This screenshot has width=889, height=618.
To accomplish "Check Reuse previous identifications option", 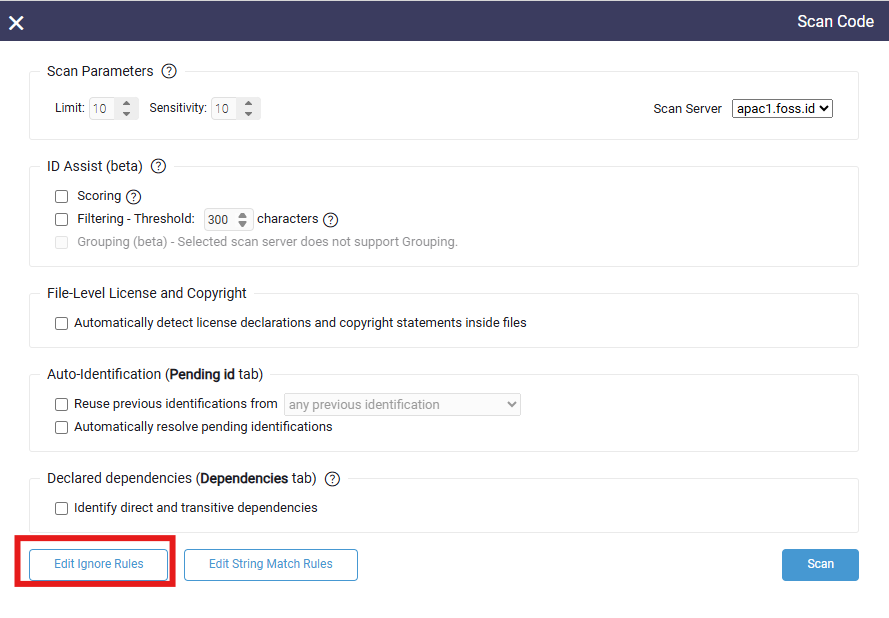I will 62,405.
